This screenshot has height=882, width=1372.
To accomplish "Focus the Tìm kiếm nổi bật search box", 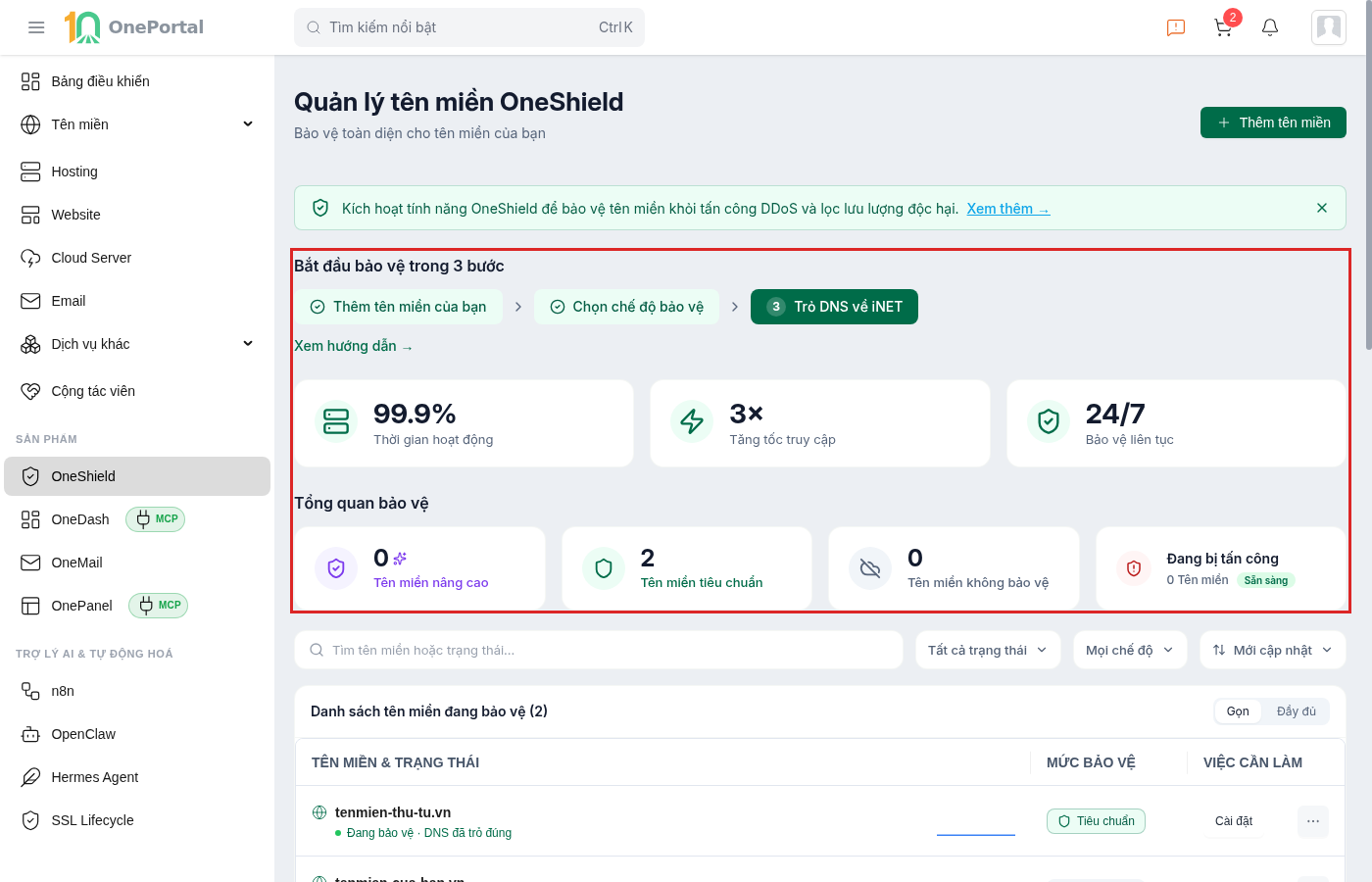I will point(469,27).
